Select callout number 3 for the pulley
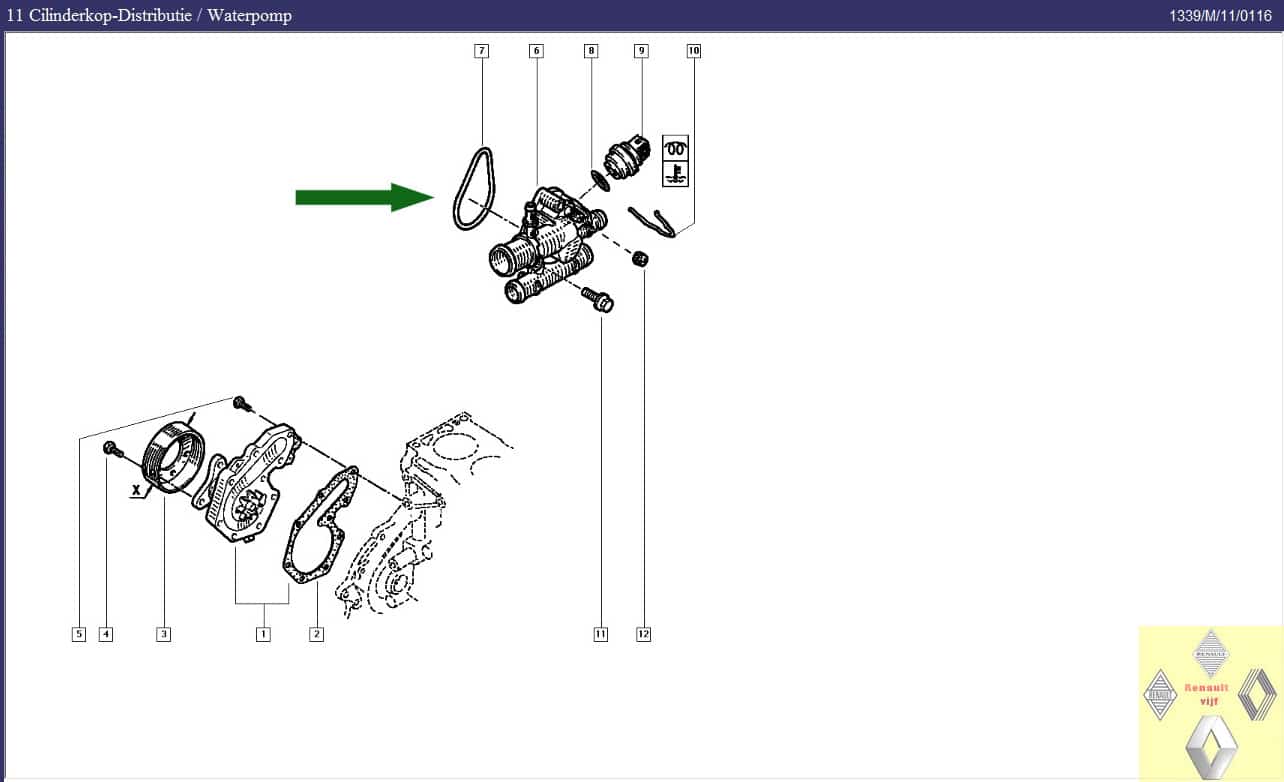Screen dimensions: 1284x782 (163, 634)
